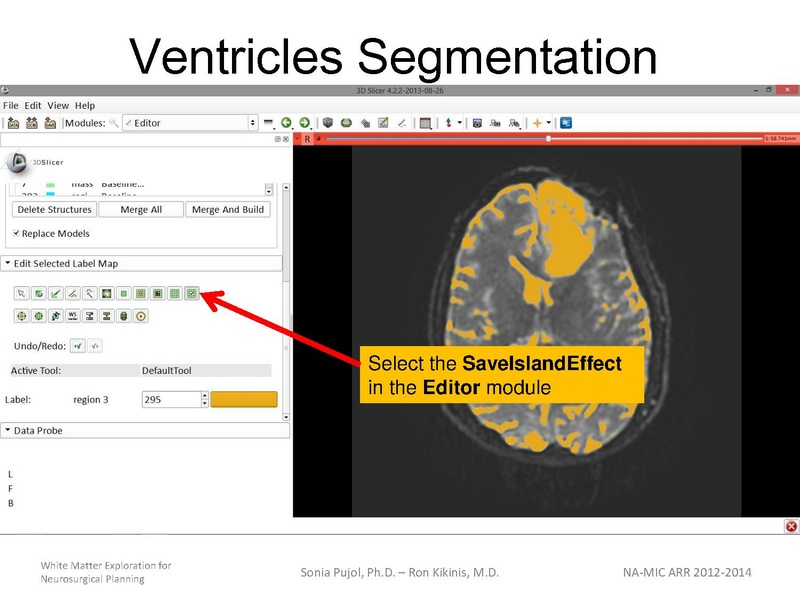
Task: Select the SaveIslandEffect tool icon
Action: pos(192,294)
